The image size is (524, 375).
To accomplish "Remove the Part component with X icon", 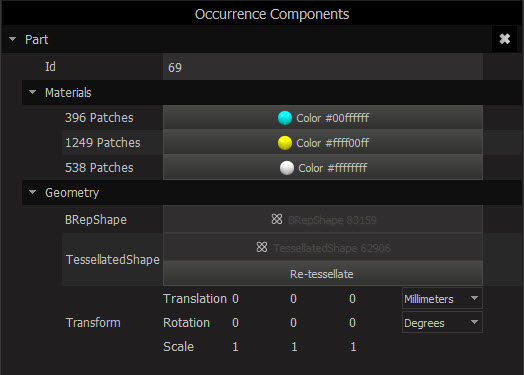I will (504, 39).
